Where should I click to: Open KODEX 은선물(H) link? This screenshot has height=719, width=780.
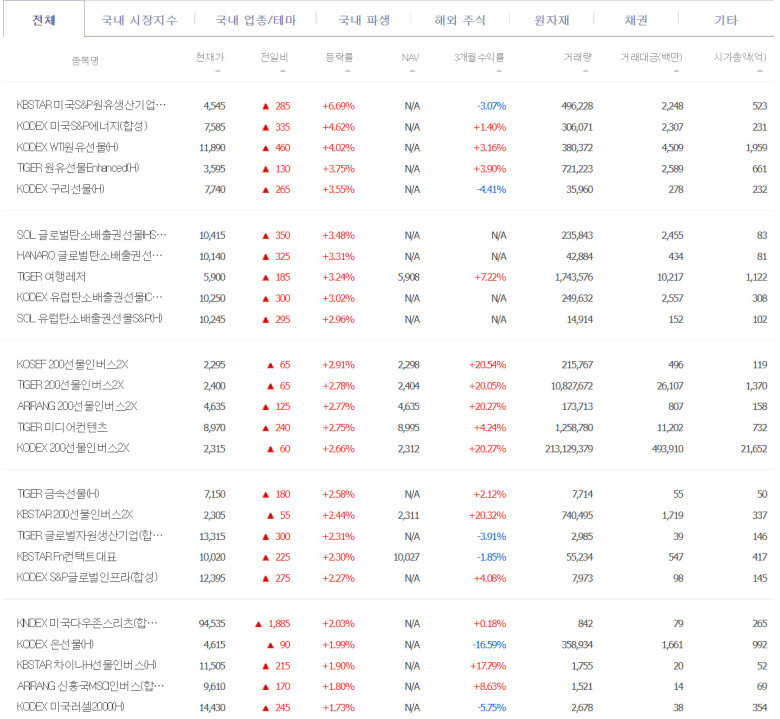(55, 644)
